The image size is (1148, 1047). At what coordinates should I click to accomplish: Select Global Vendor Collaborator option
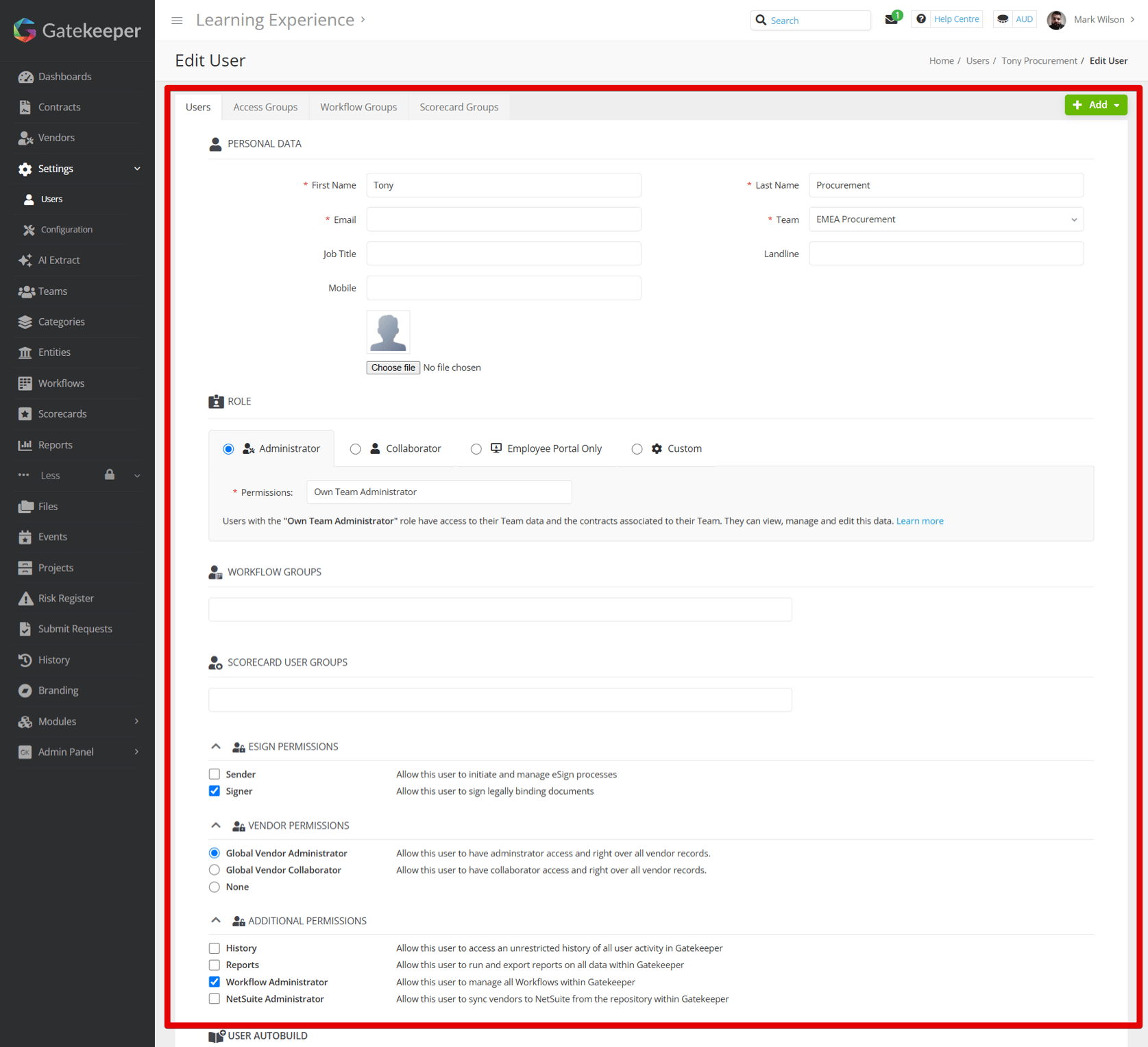click(x=215, y=870)
